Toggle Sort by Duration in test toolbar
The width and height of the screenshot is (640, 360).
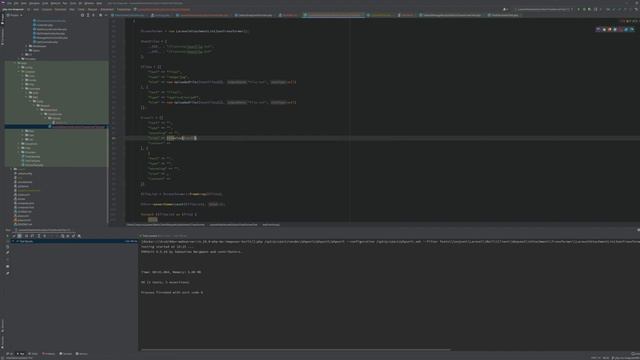tap(32, 236)
